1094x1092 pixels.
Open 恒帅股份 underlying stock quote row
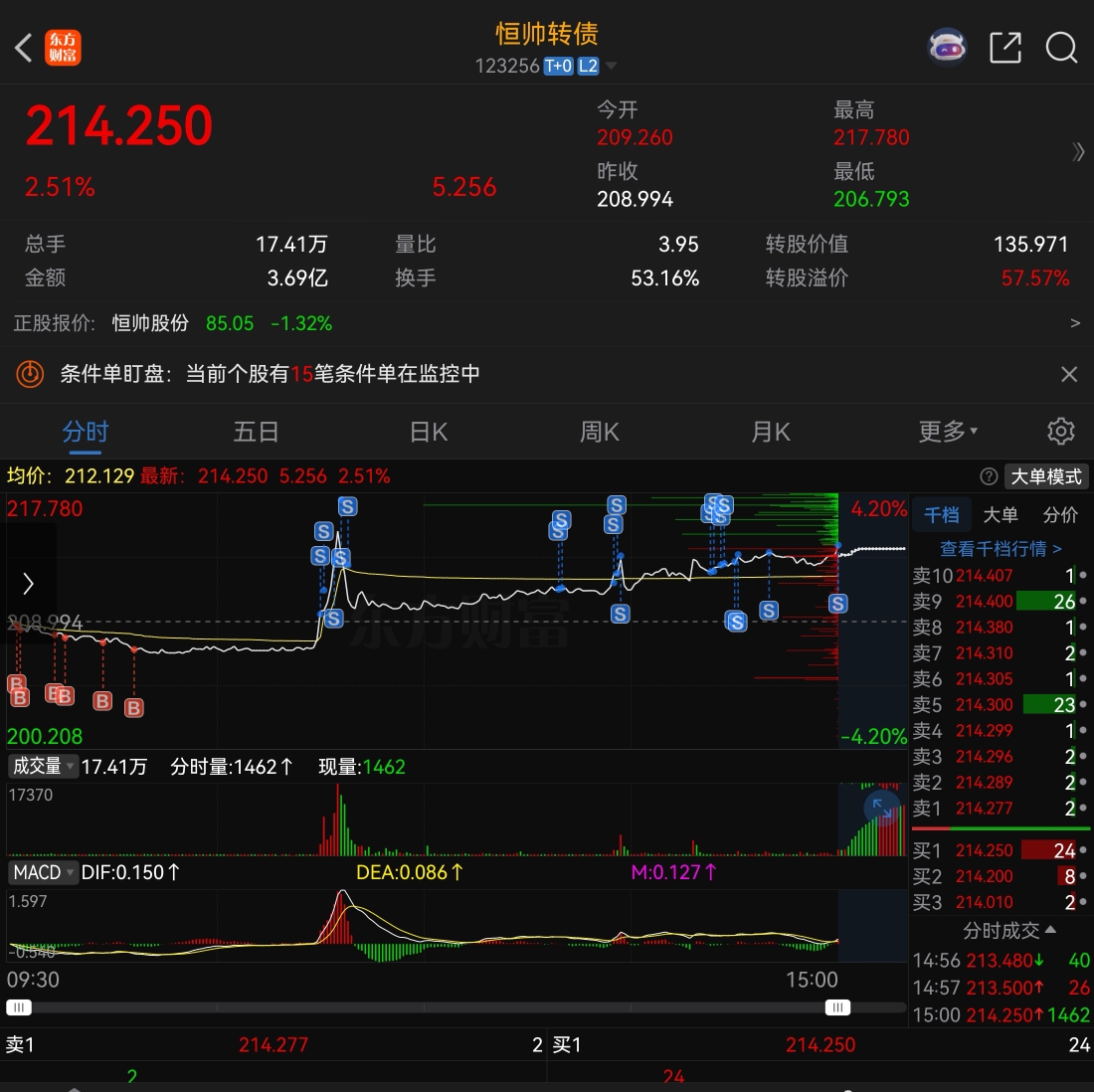tap(547, 323)
